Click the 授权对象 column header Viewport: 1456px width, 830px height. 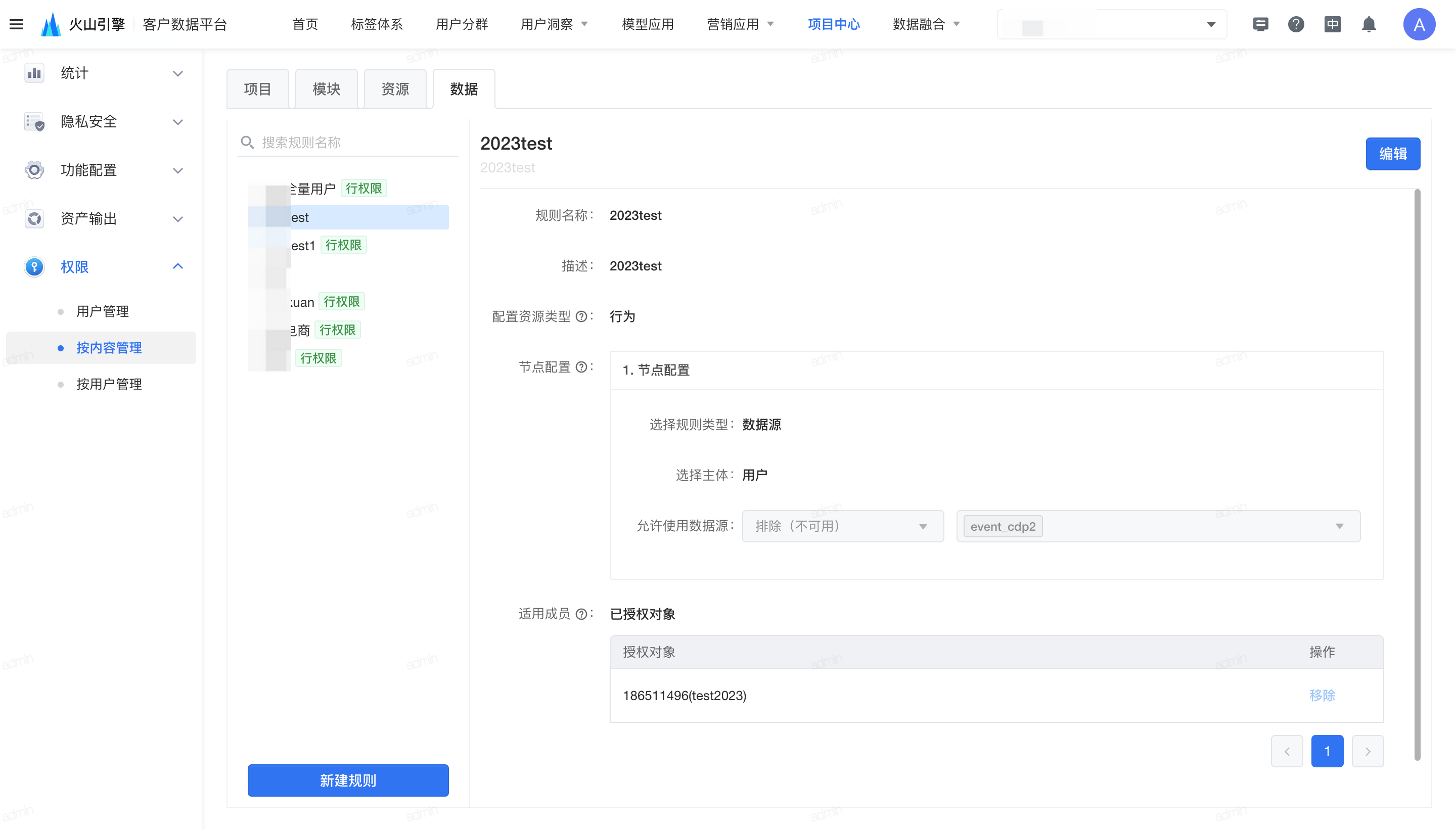(x=649, y=652)
